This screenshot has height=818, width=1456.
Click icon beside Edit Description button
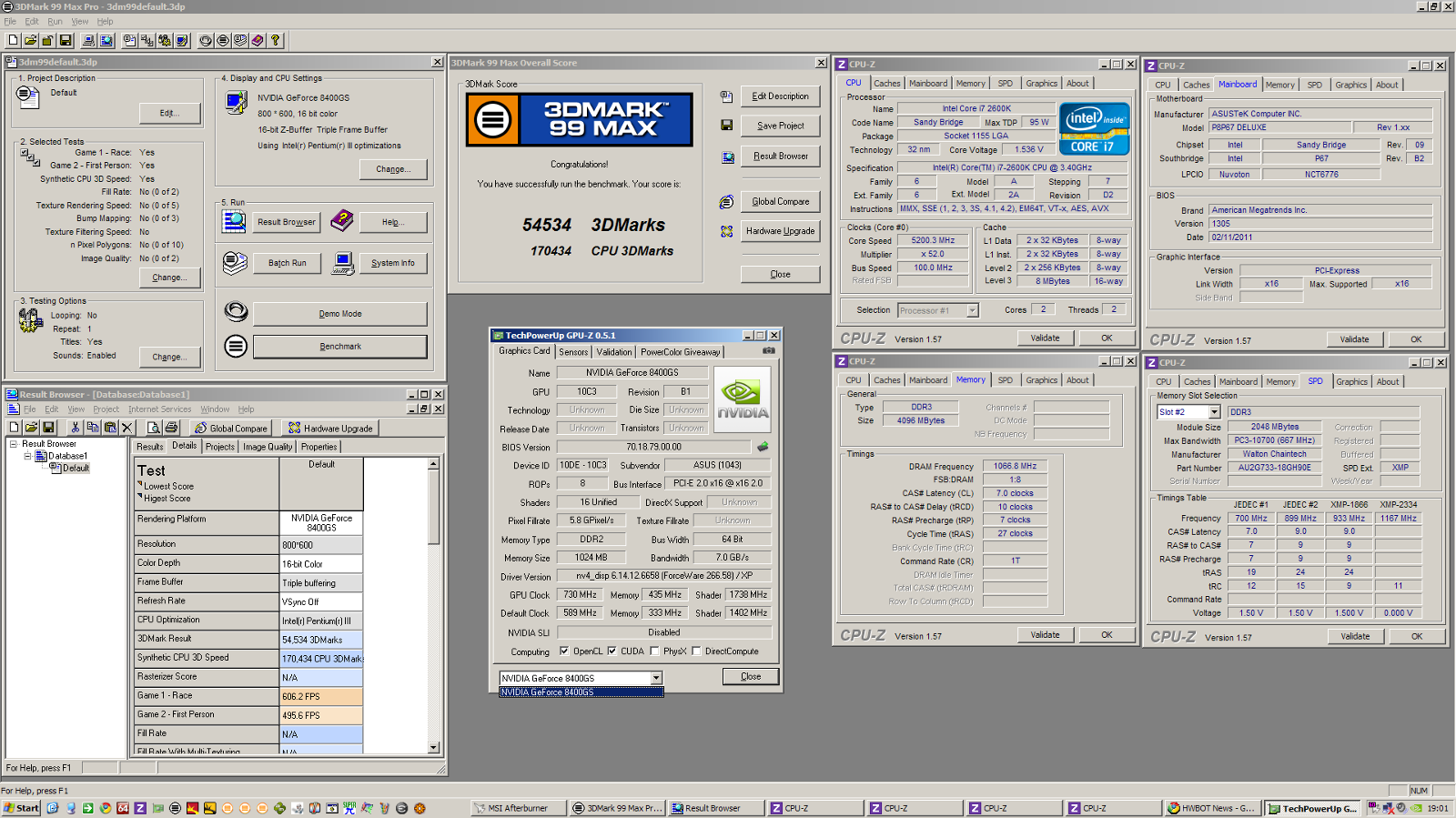click(726, 96)
